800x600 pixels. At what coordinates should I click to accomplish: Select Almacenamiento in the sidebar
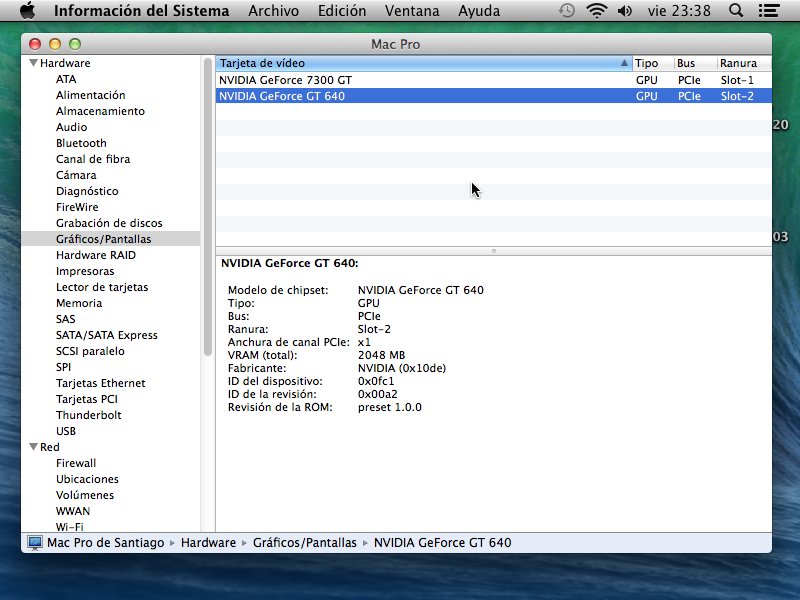100,111
